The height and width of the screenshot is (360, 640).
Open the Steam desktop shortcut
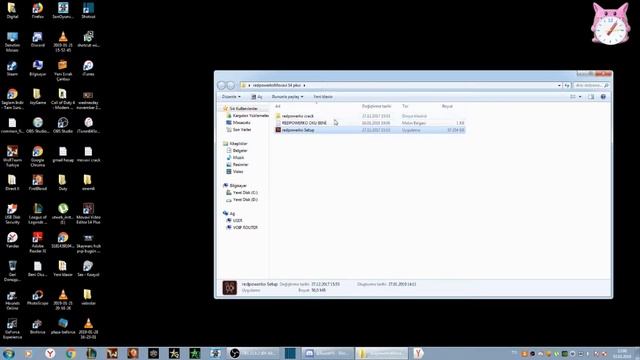click(x=12, y=68)
